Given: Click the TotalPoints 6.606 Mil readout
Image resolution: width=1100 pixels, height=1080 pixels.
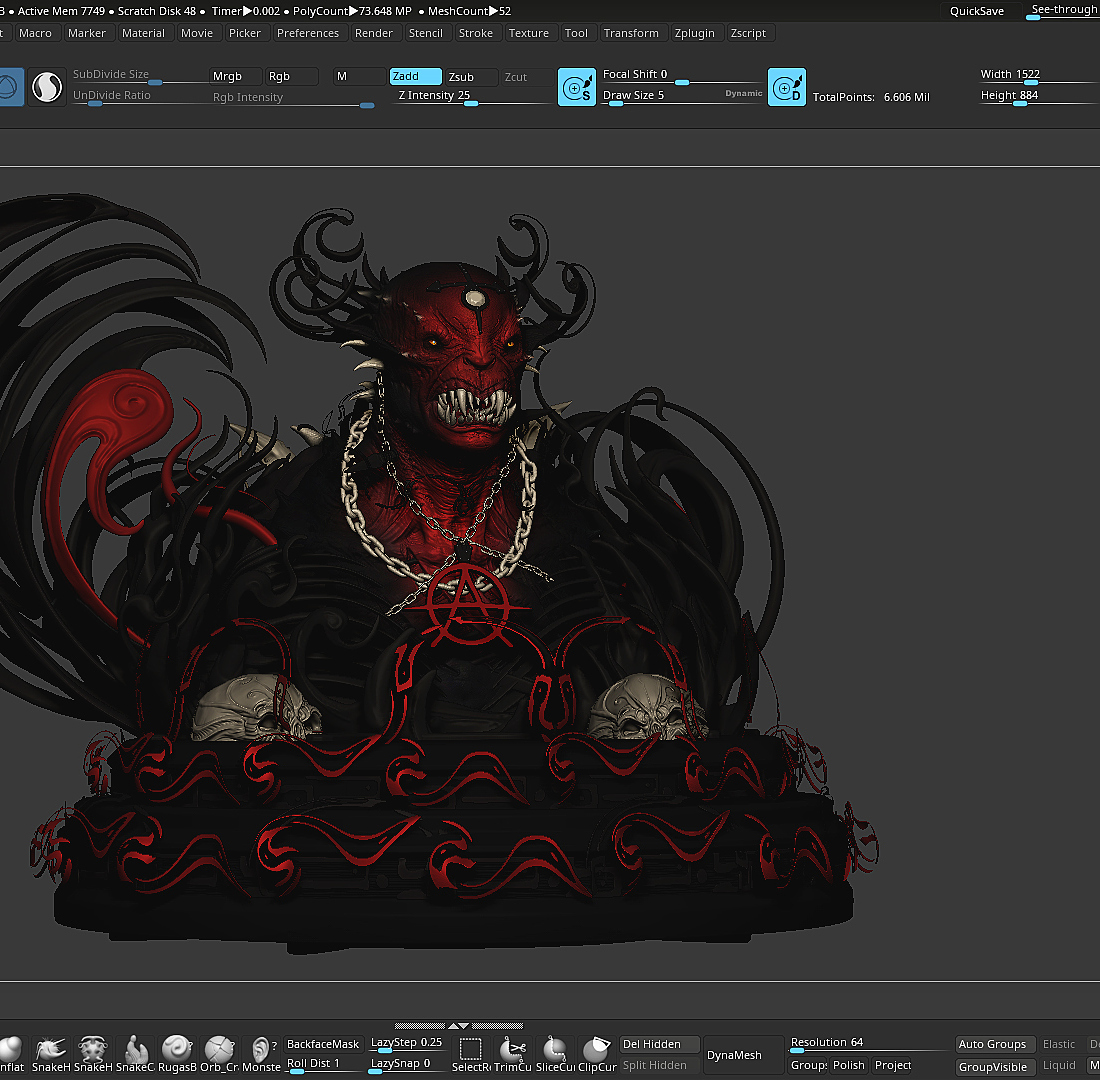Looking at the screenshot, I should click(x=871, y=98).
